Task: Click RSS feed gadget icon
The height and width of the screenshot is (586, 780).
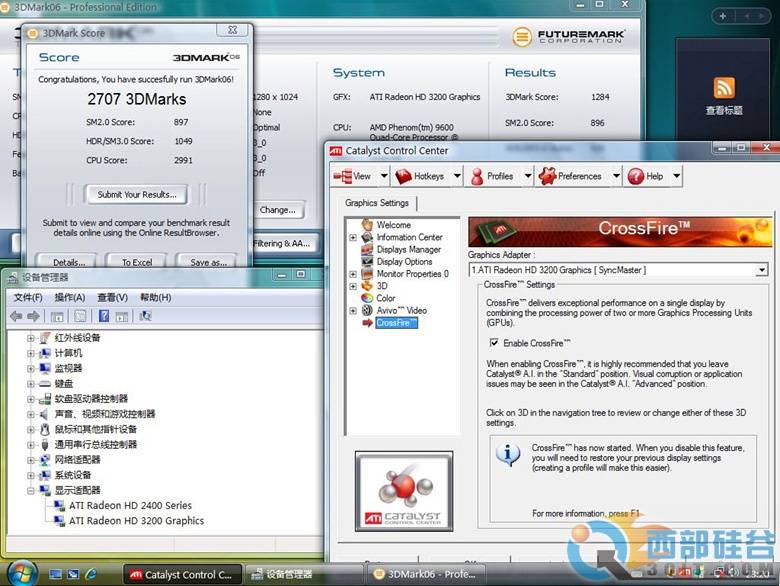Action: point(724,88)
